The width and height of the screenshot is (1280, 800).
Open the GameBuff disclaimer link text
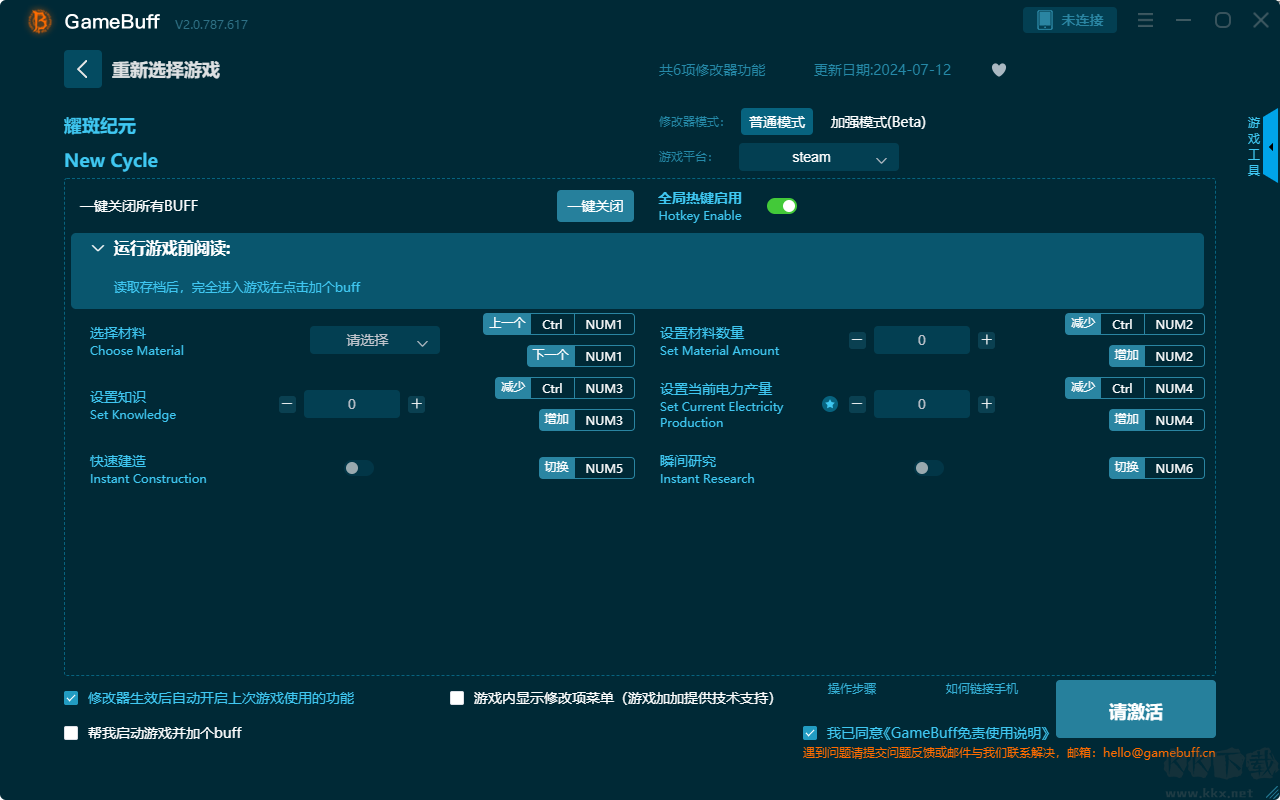938,733
